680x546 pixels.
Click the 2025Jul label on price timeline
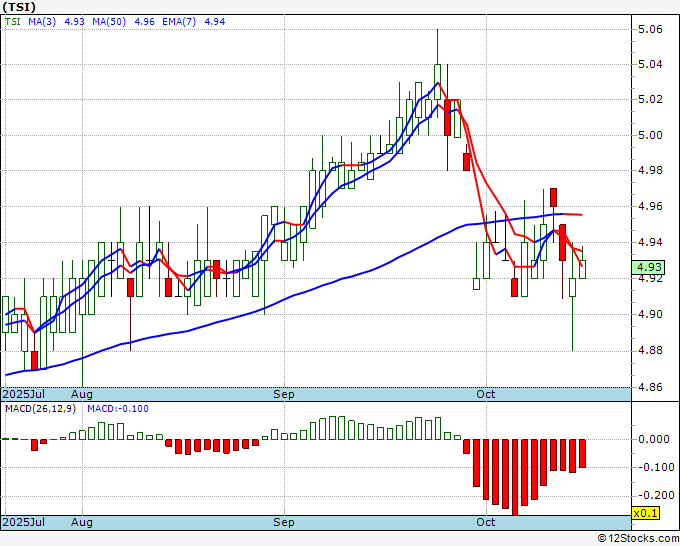[x=24, y=394]
